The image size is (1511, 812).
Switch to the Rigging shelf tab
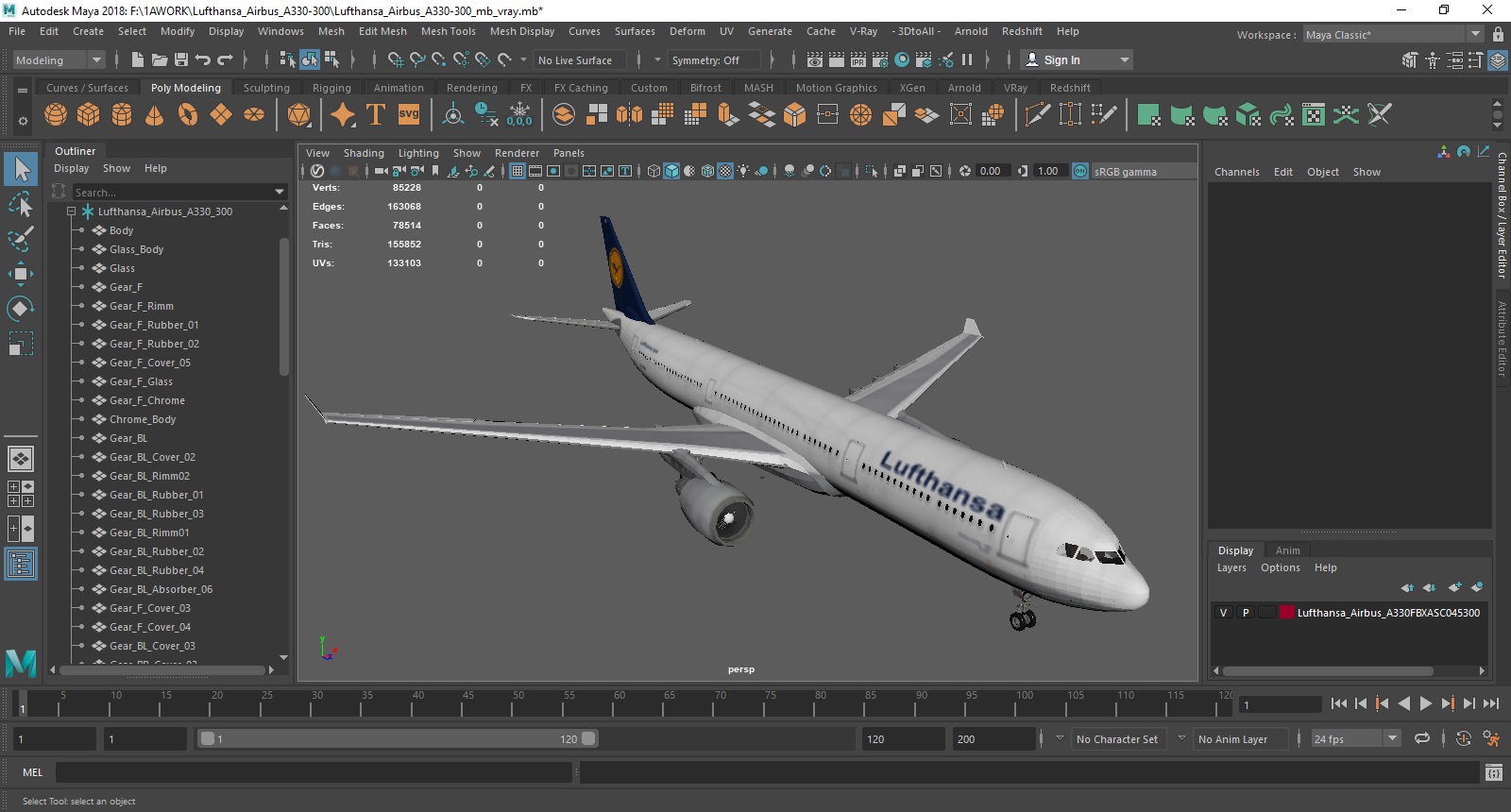(x=331, y=88)
